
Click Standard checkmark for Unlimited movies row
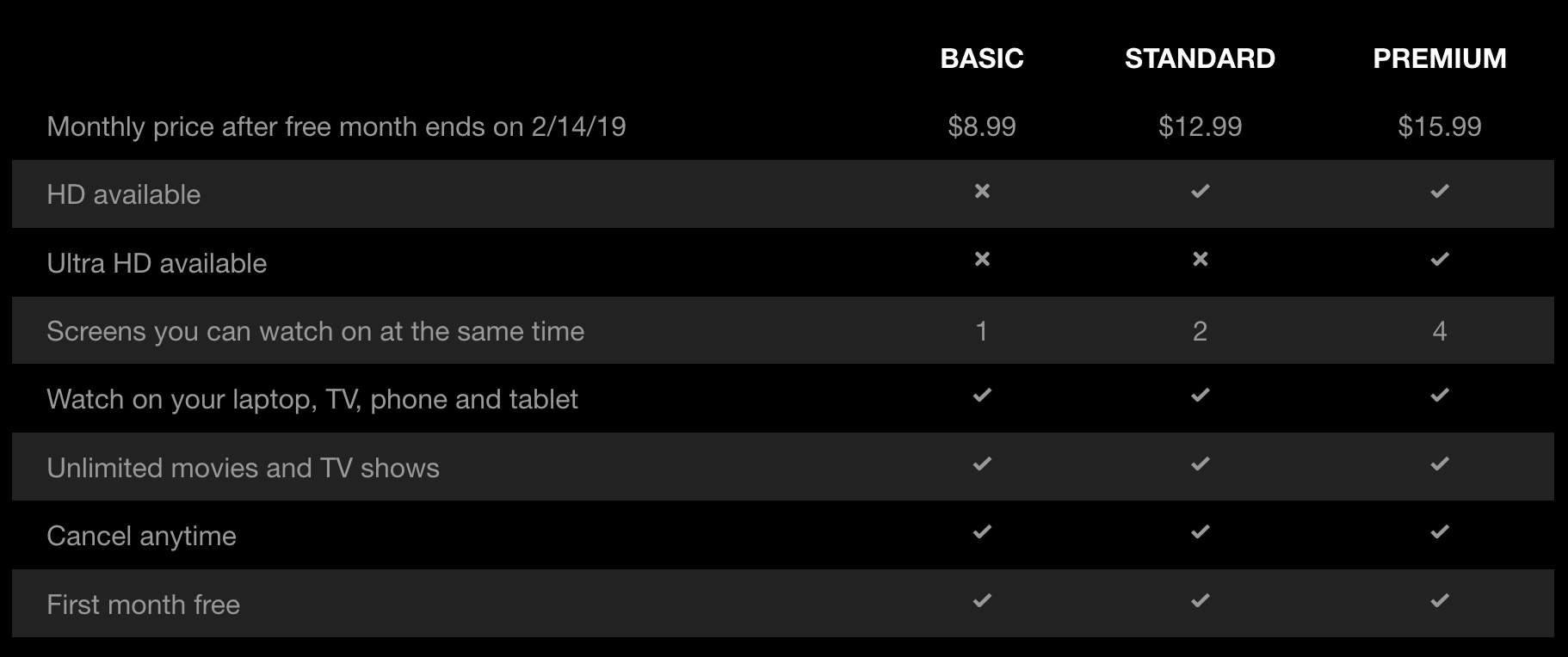click(1200, 464)
